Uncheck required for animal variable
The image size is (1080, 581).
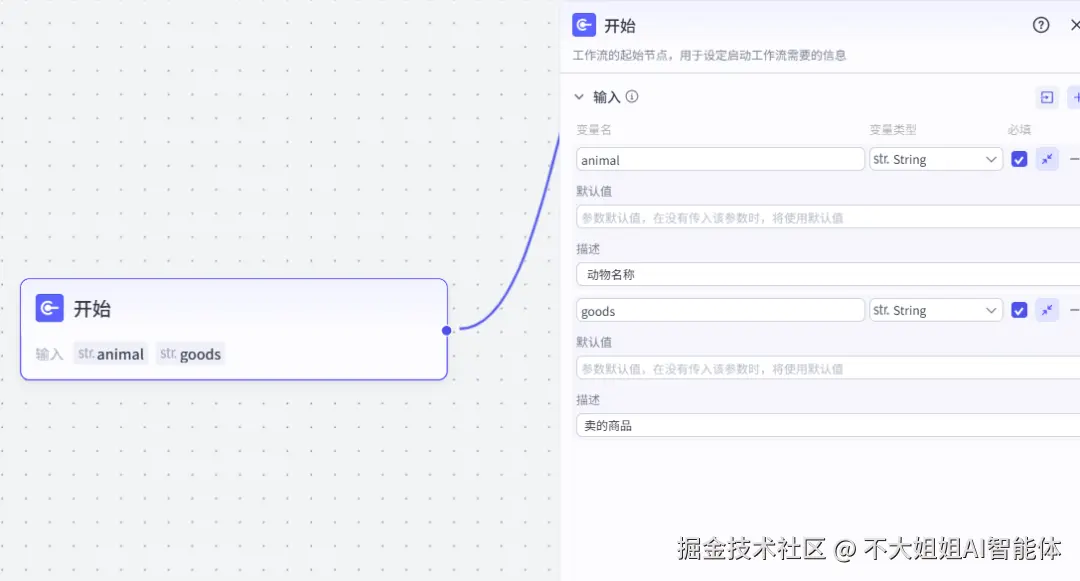[1019, 160]
